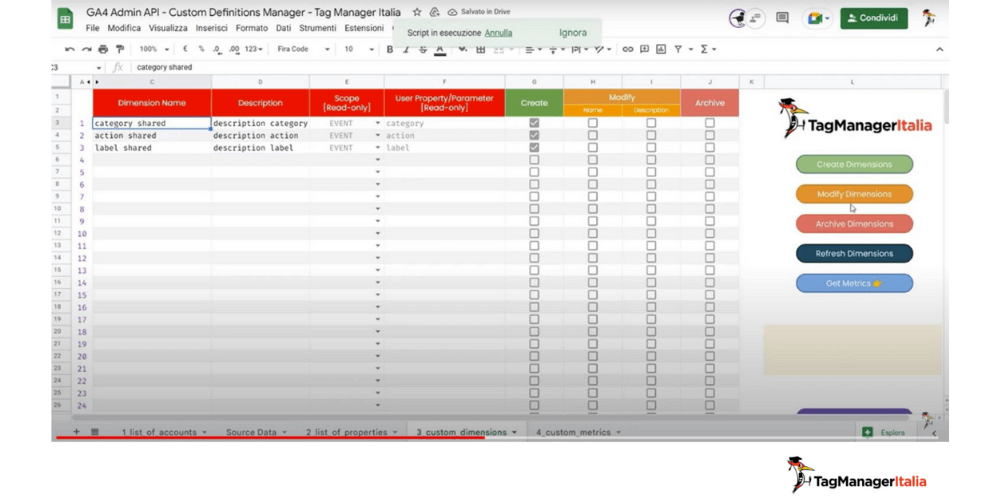Viewport: 1000px width, 500px height.
Task: Format as currency with euro icon
Action: 185,49
